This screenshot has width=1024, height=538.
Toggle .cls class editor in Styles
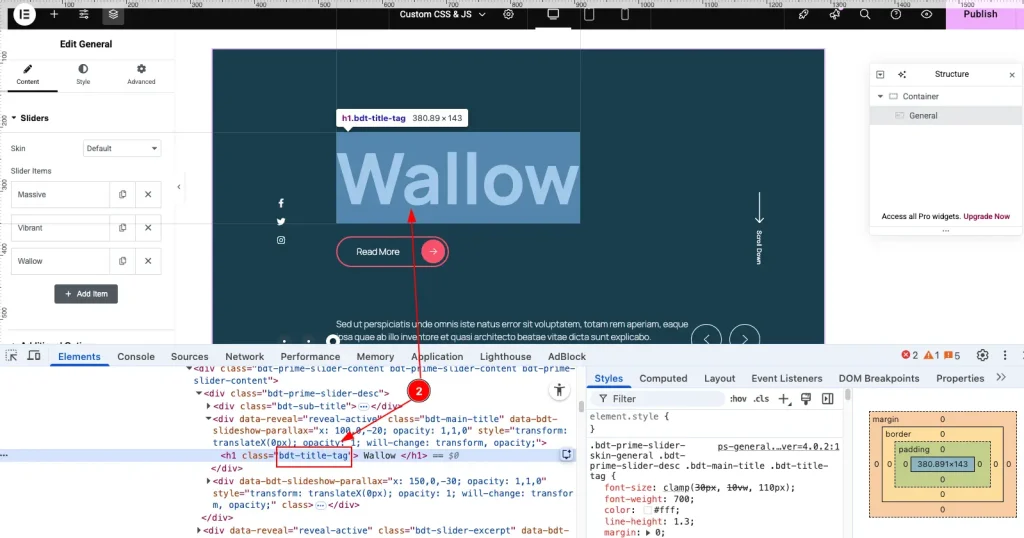[762, 399]
